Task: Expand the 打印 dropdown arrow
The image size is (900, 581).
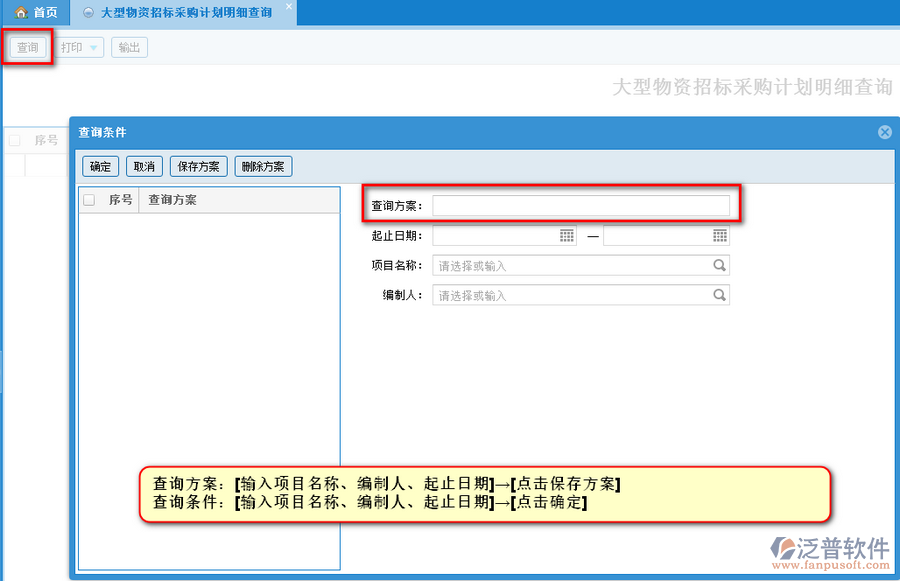Action: 93,48
